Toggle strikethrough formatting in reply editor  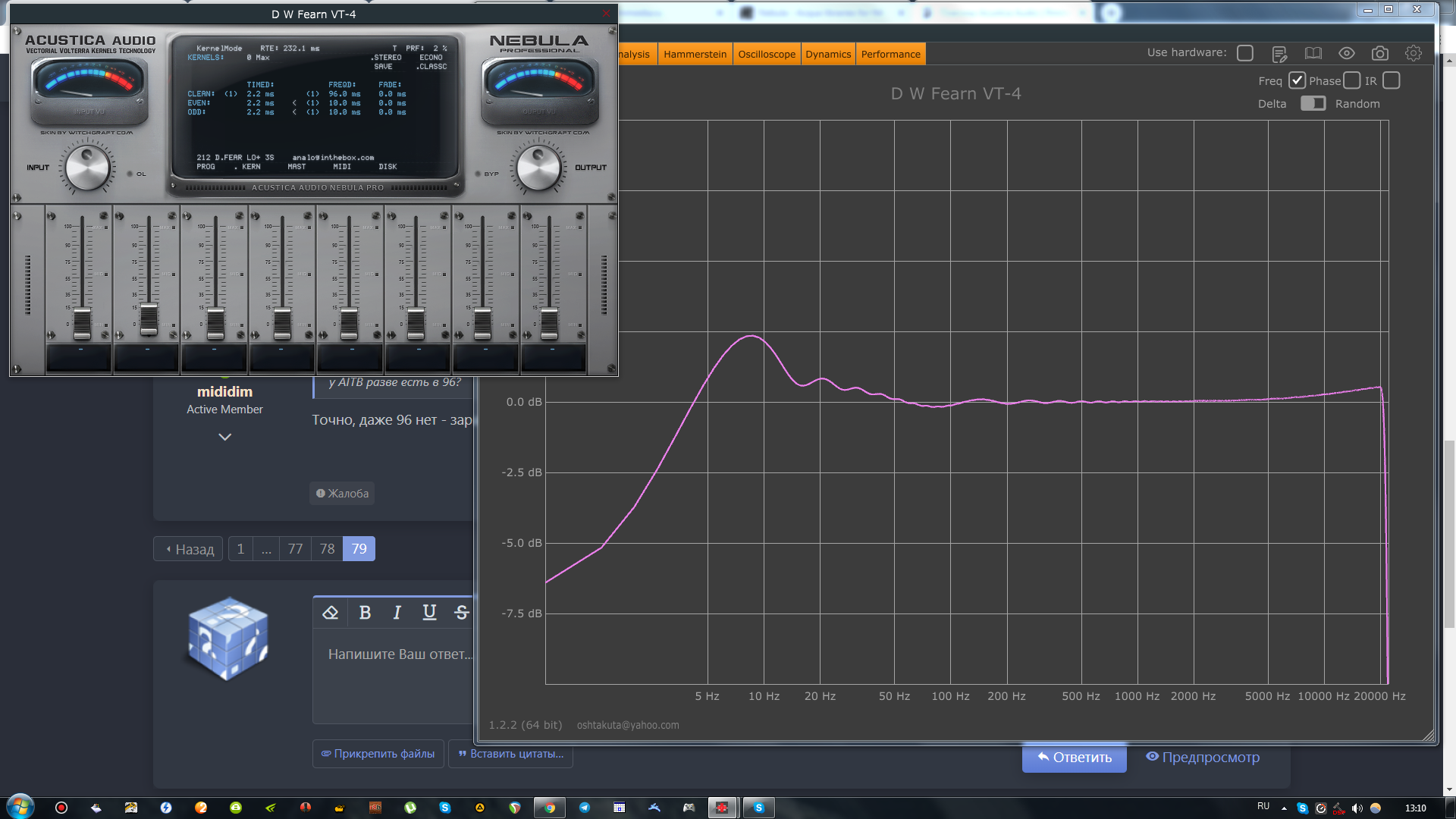(x=461, y=613)
